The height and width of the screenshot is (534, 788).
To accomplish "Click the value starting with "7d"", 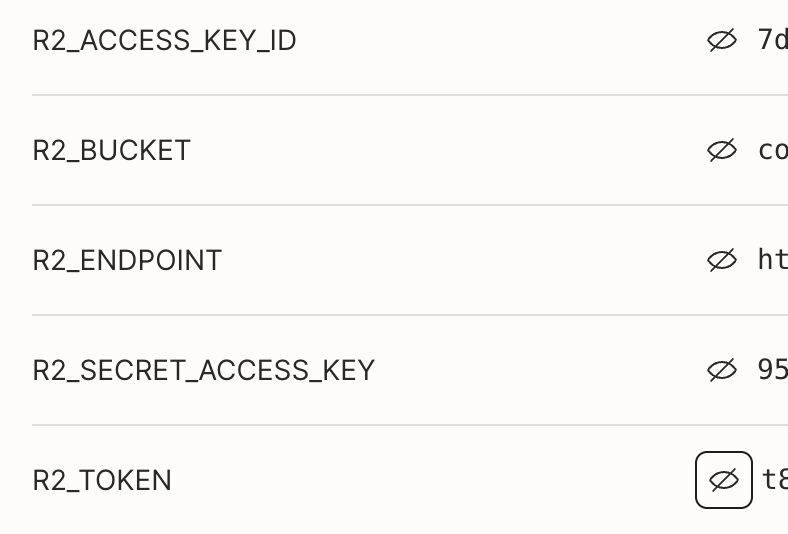I will (773, 40).
